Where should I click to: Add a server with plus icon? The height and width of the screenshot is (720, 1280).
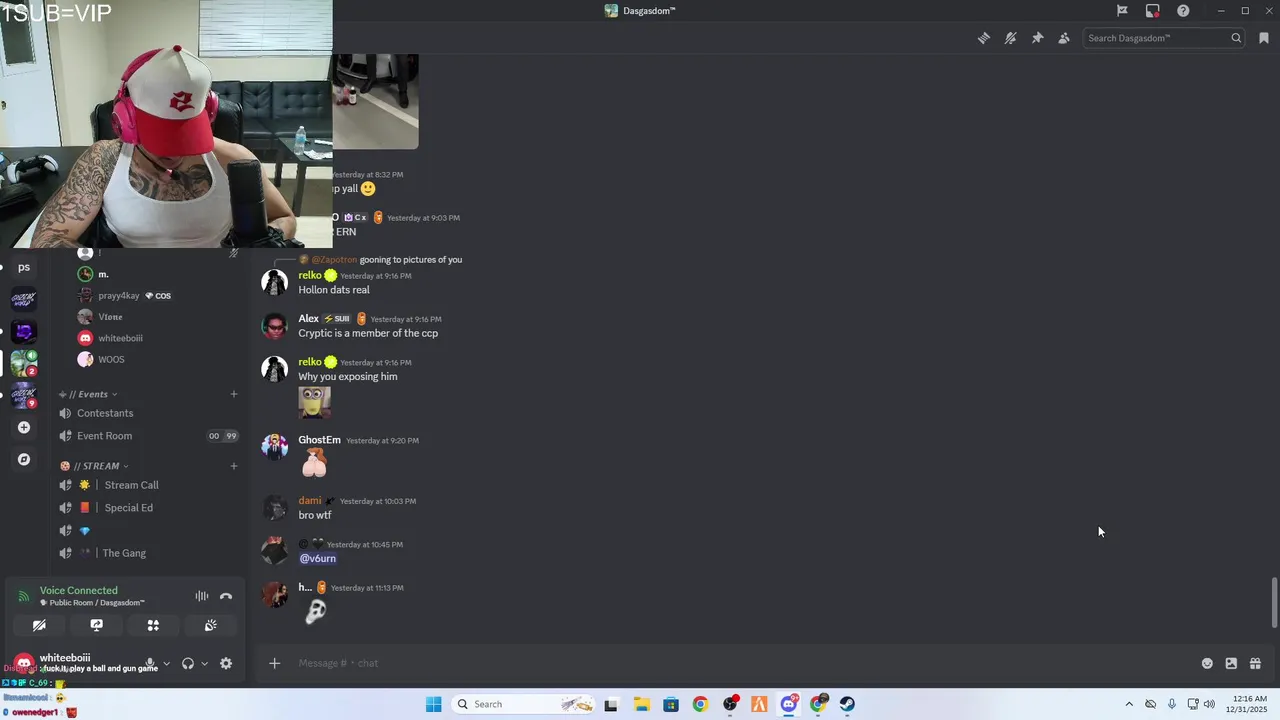click(24, 428)
